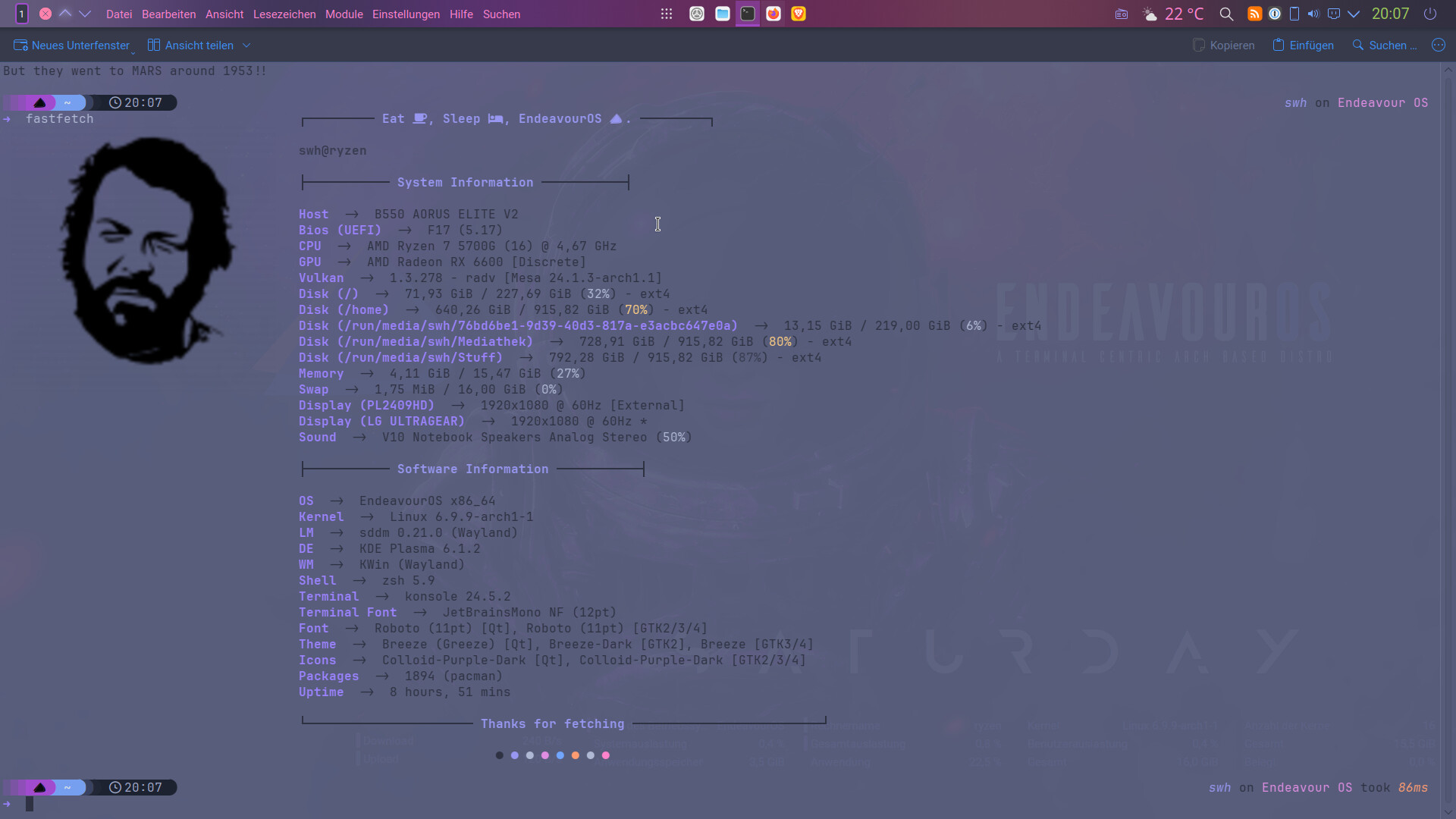Click 'V10 Notebook Speakers Analog Stereo' text
The width and height of the screenshot is (1456, 819).
514,437
